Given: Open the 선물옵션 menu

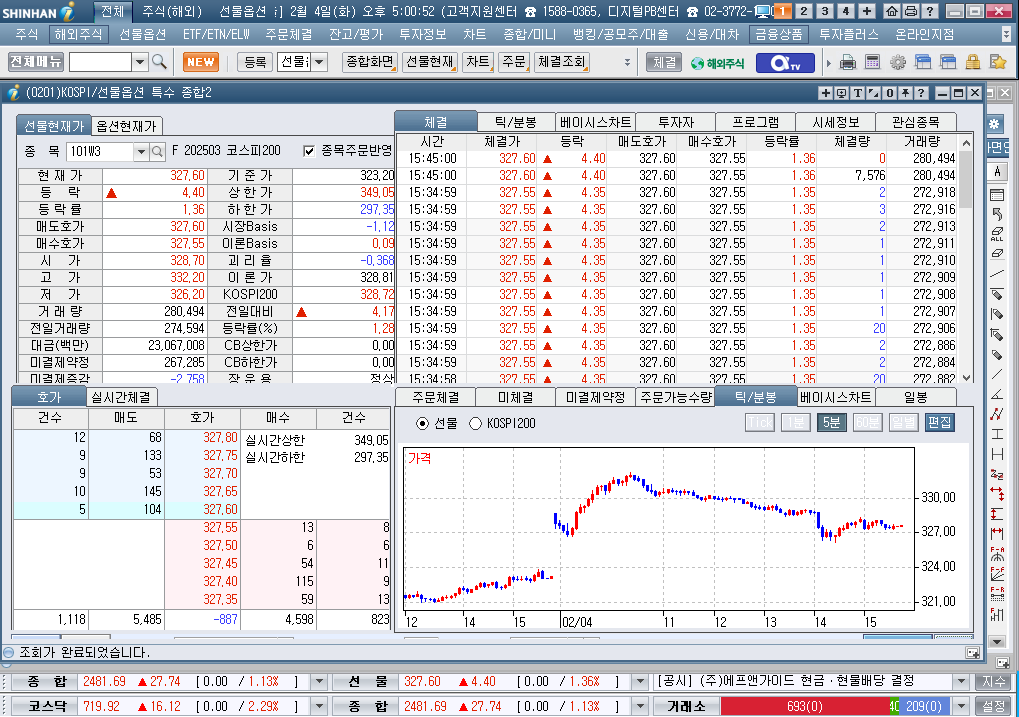Looking at the screenshot, I should [143, 34].
